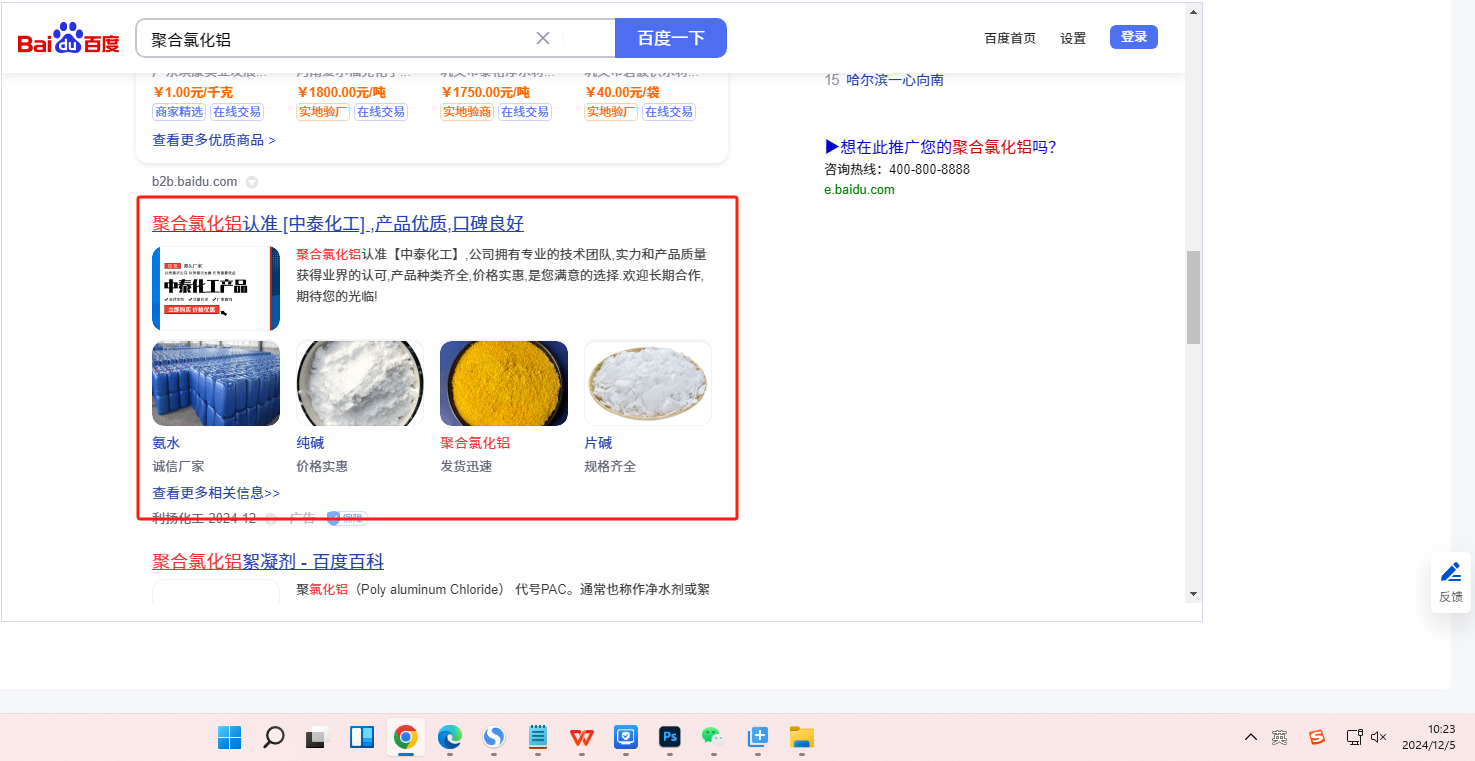Click the 纯碱 product link
This screenshot has height=761, width=1475.
point(310,443)
